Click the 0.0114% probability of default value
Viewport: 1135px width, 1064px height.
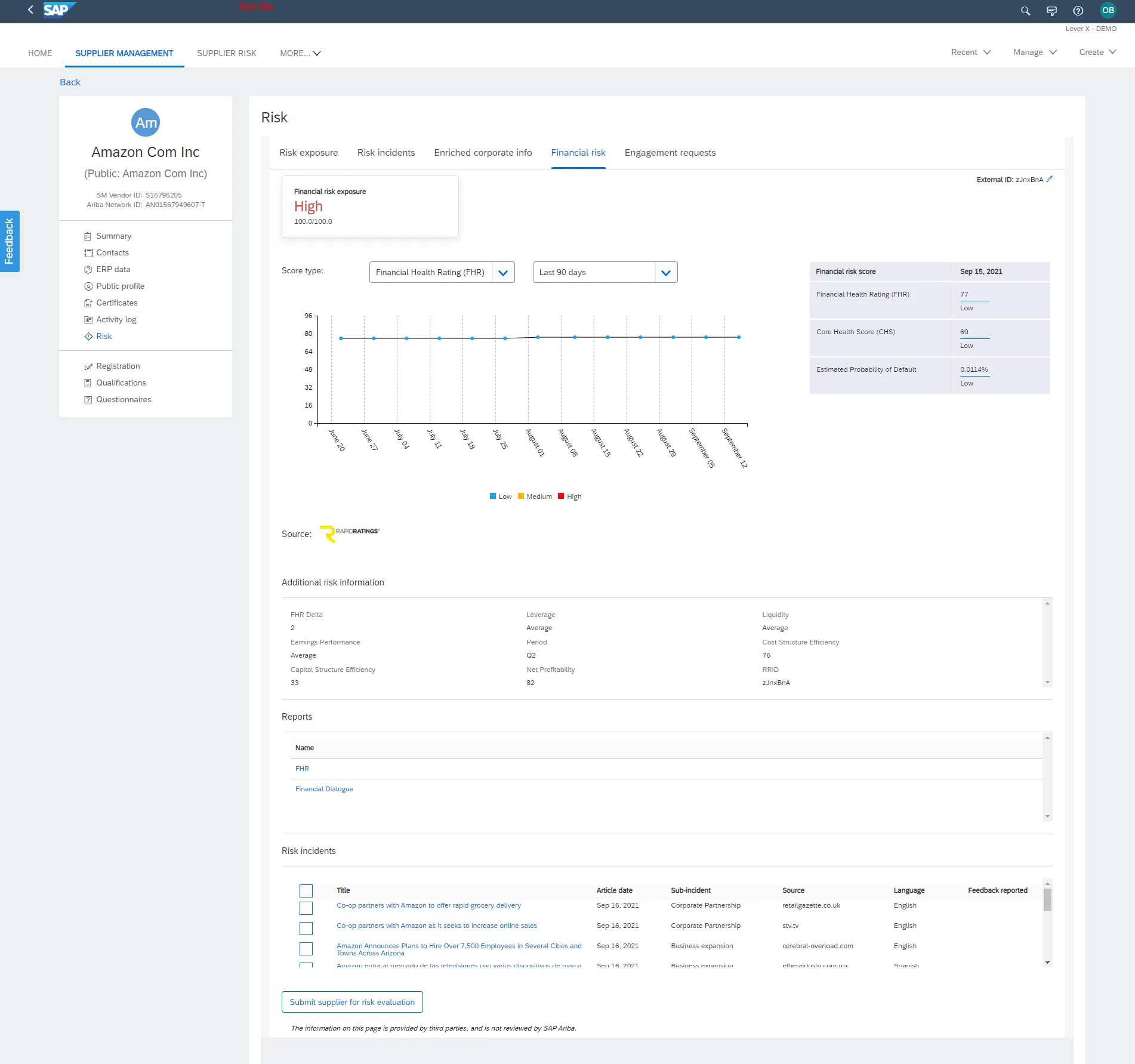[974, 370]
